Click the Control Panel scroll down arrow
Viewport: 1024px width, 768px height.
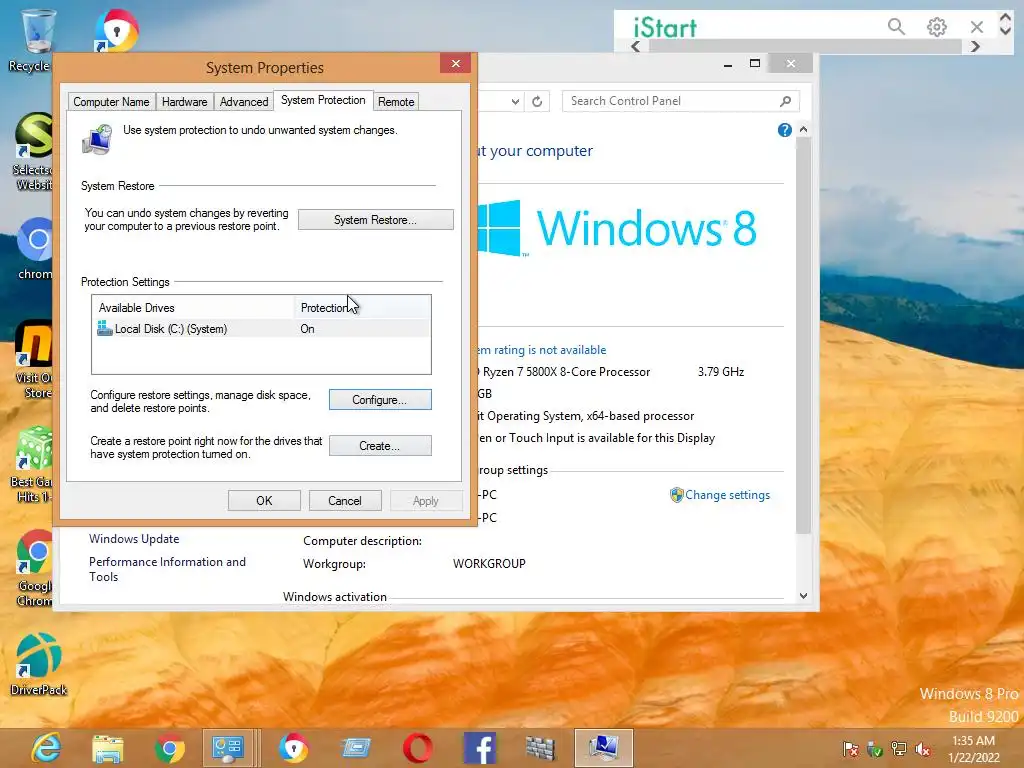pyautogui.click(x=803, y=596)
